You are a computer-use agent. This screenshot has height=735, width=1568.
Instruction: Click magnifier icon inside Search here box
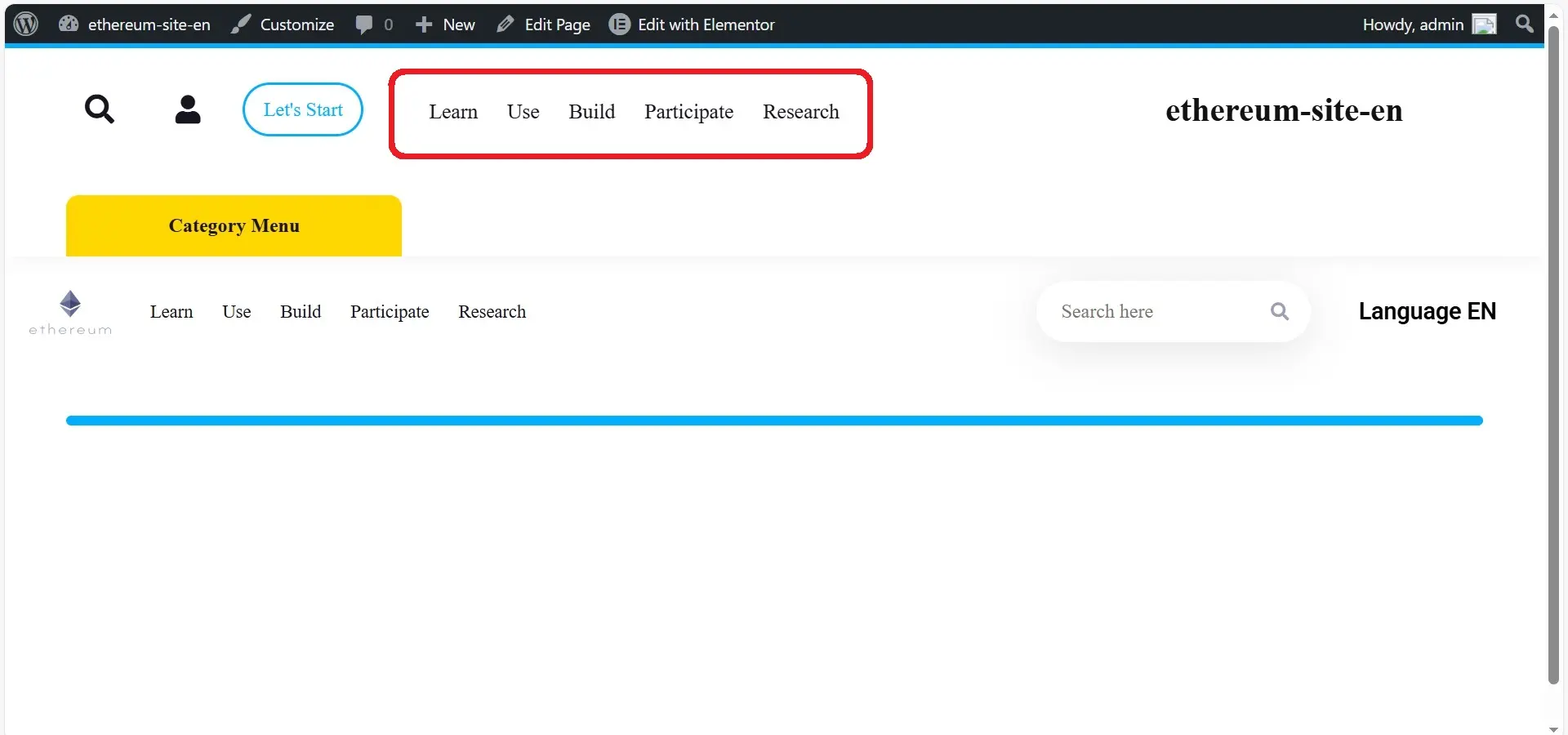pos(1279,311)
